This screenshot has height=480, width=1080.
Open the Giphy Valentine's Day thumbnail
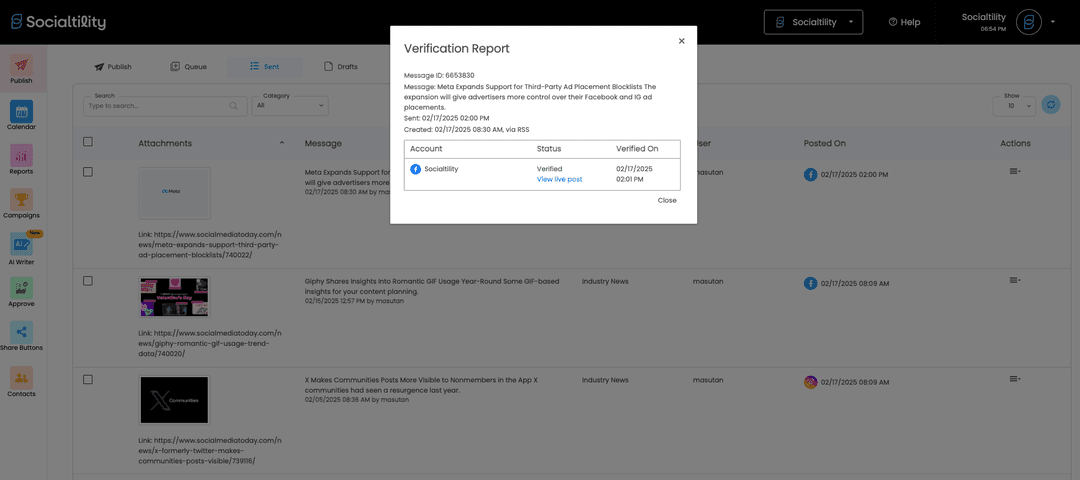(x=174, y=297)
